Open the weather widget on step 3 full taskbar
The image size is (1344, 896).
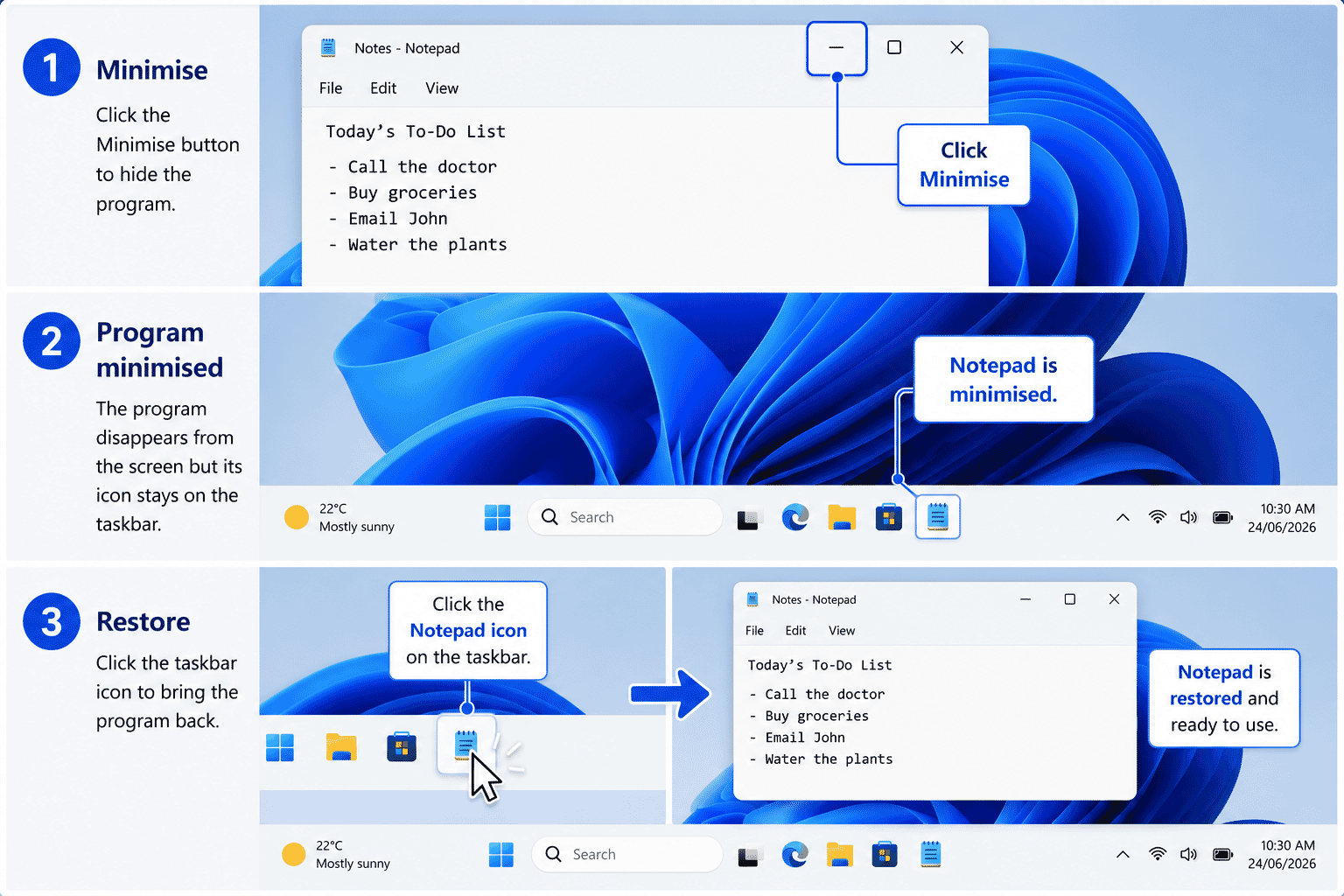(x=336, y=854)
